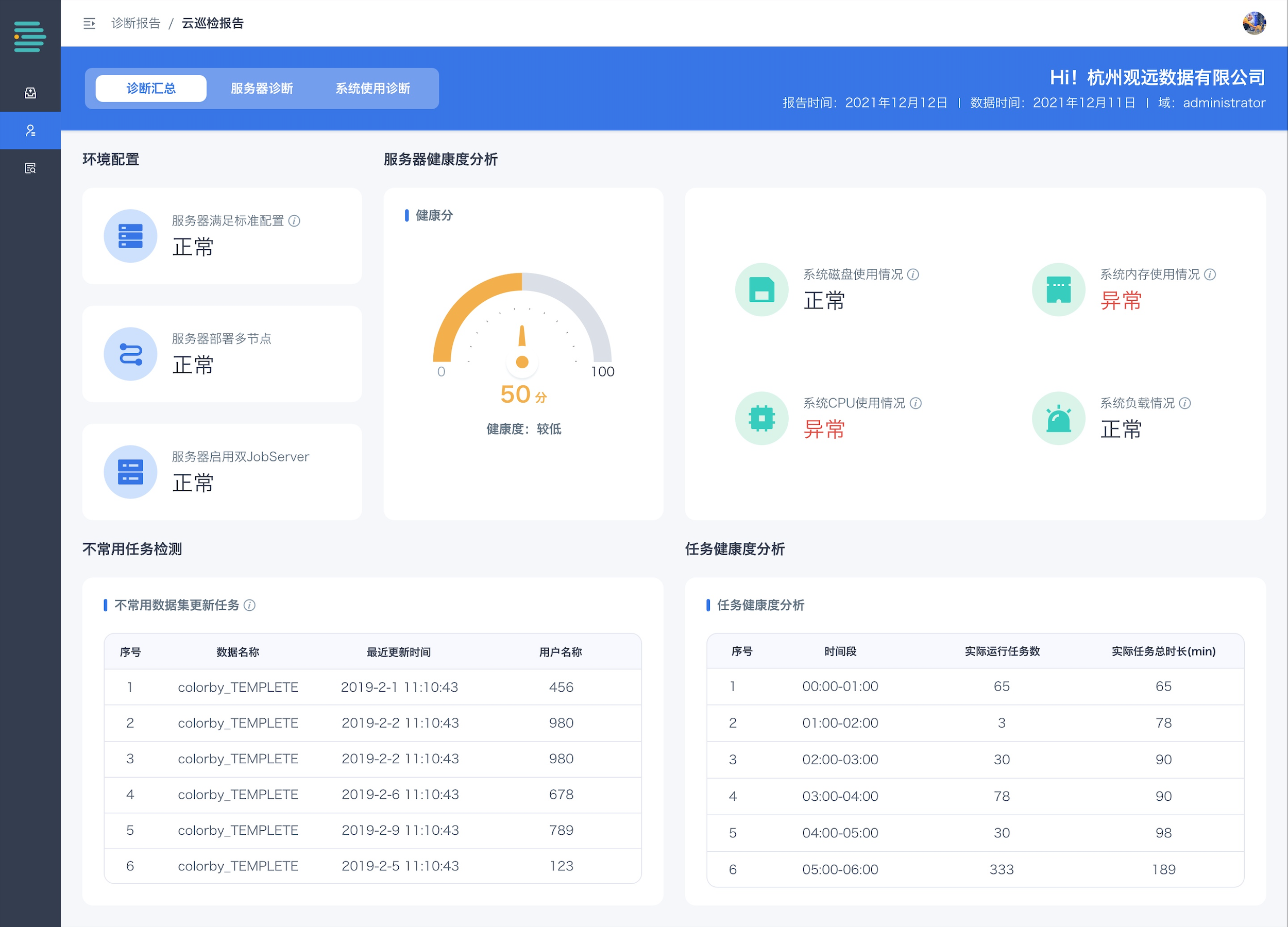Click user value 456
This screenshot has width=1288, height=927.
click(x=561, y=688)
